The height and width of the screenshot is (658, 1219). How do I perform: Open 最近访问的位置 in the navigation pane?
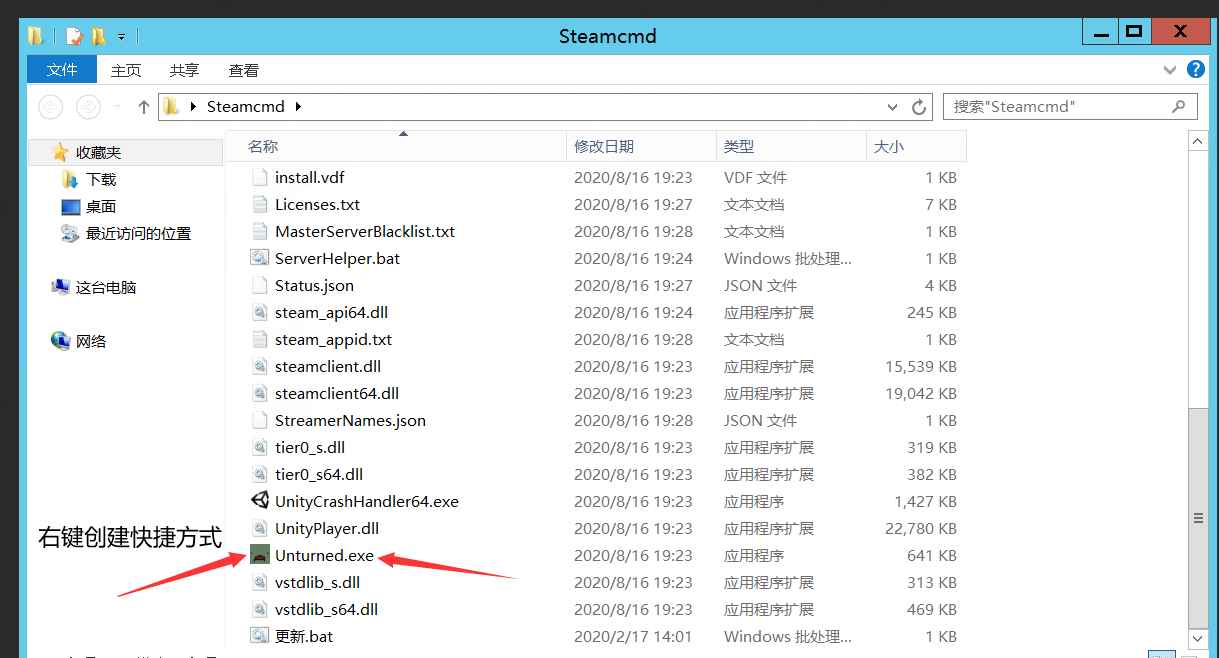(138, 234)
